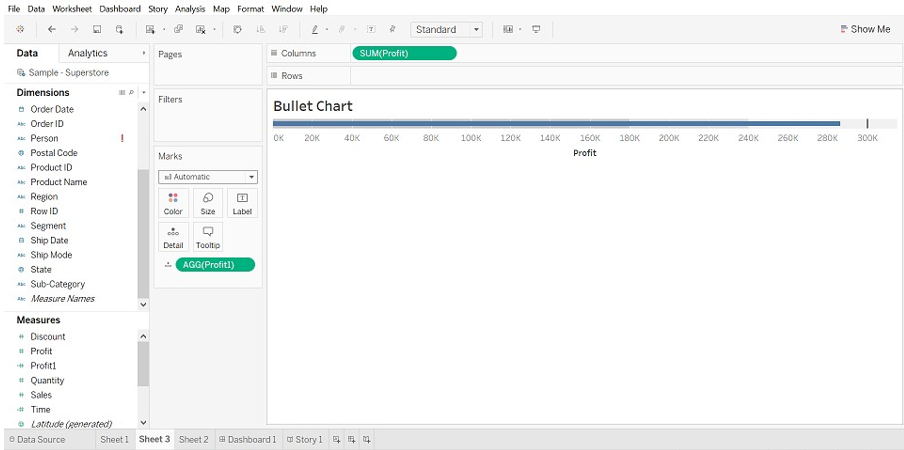Create new worksheet from toolbar icon
Viewport: 904px width, 450px height.
[150, 29]
